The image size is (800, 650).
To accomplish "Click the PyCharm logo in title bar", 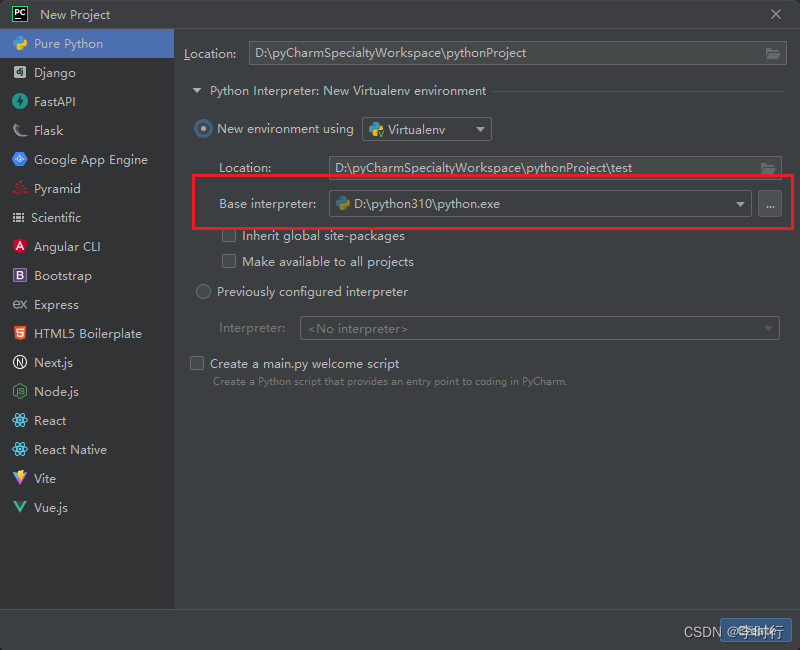I will pyautogui.click(x=20, y=14).
